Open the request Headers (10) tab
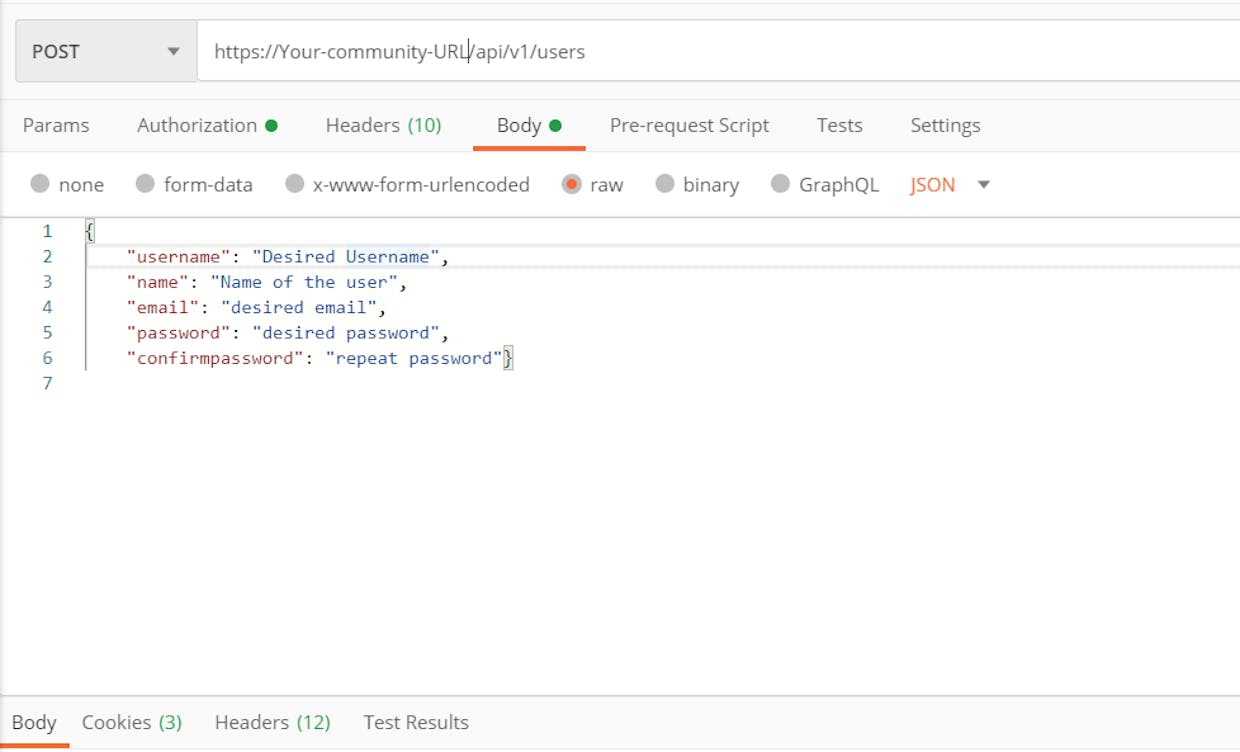The width and height of the screenshot is (1240, 752). pyautogui.click(x=383, y=125)
